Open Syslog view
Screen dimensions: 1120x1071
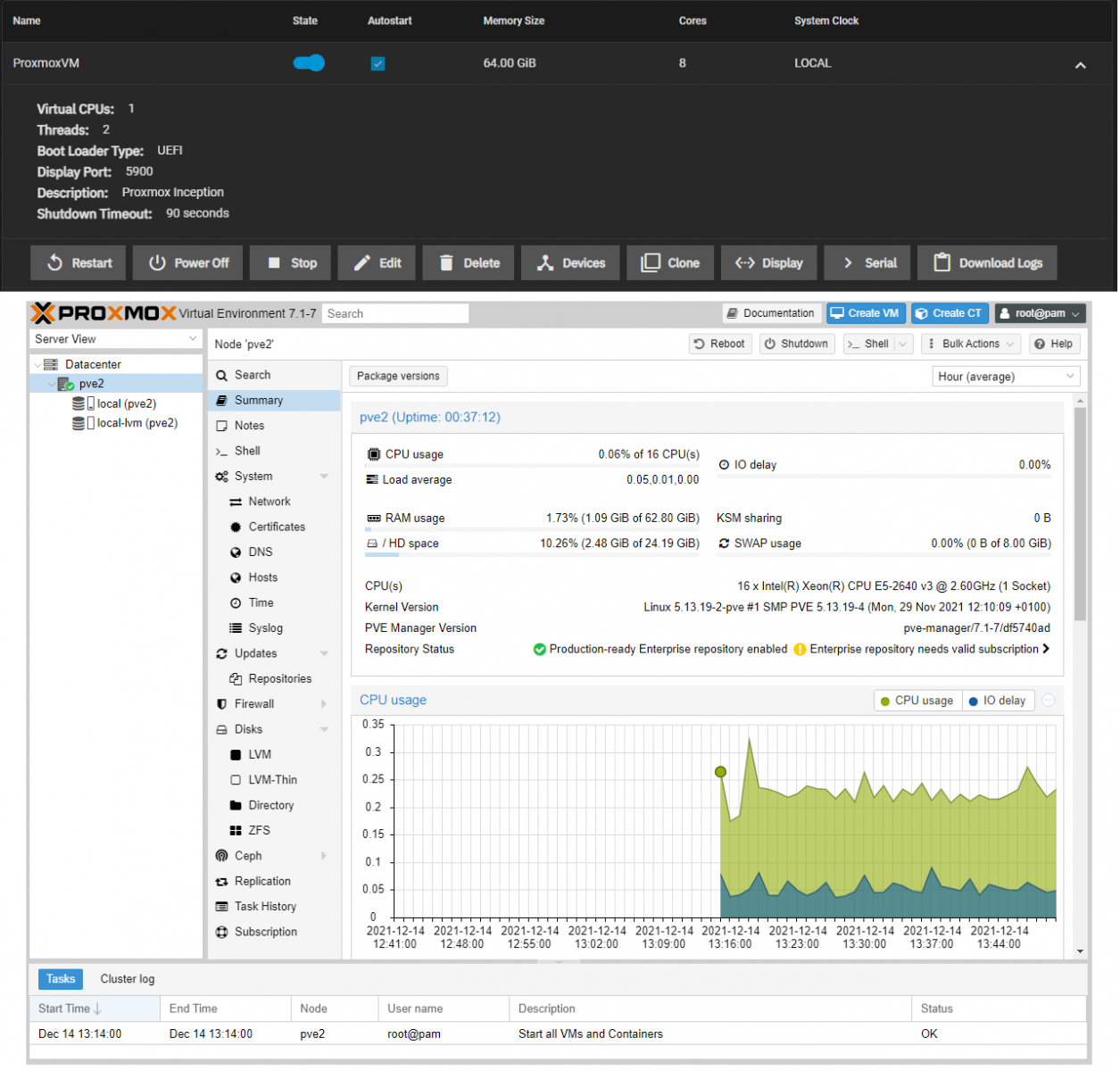(274, 629)
